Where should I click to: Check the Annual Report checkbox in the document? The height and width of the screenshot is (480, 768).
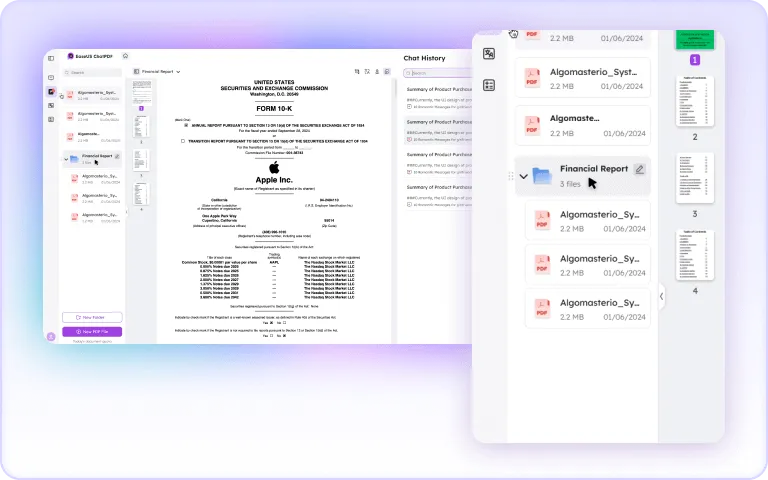coord(186,125)
